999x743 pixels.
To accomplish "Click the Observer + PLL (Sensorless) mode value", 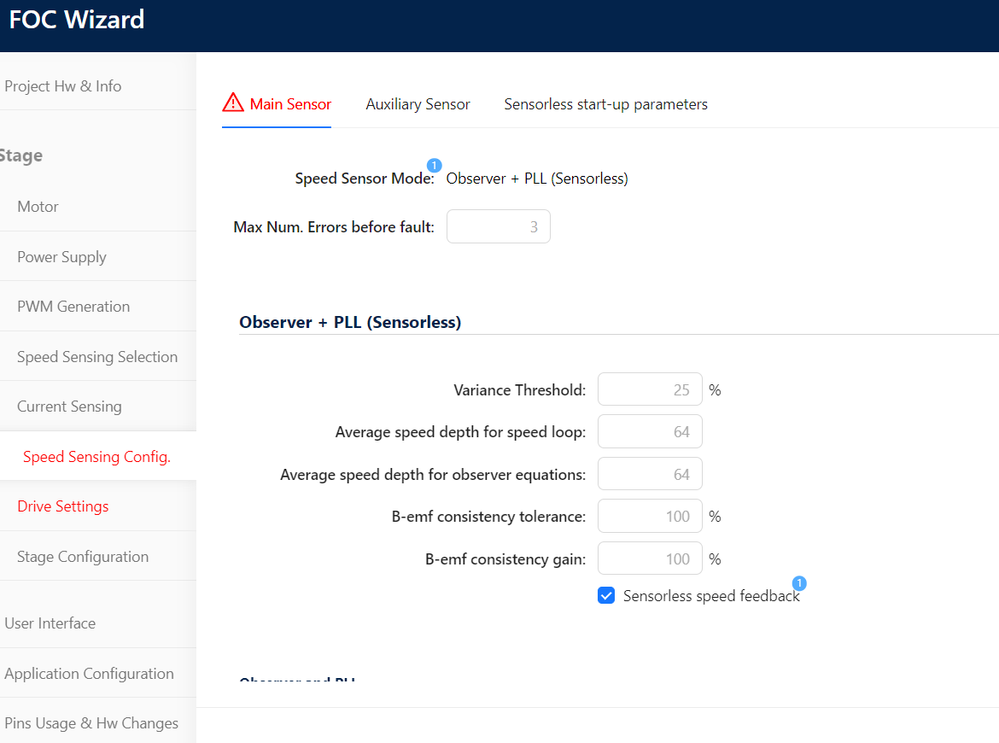I will click(x=537, y=178).
